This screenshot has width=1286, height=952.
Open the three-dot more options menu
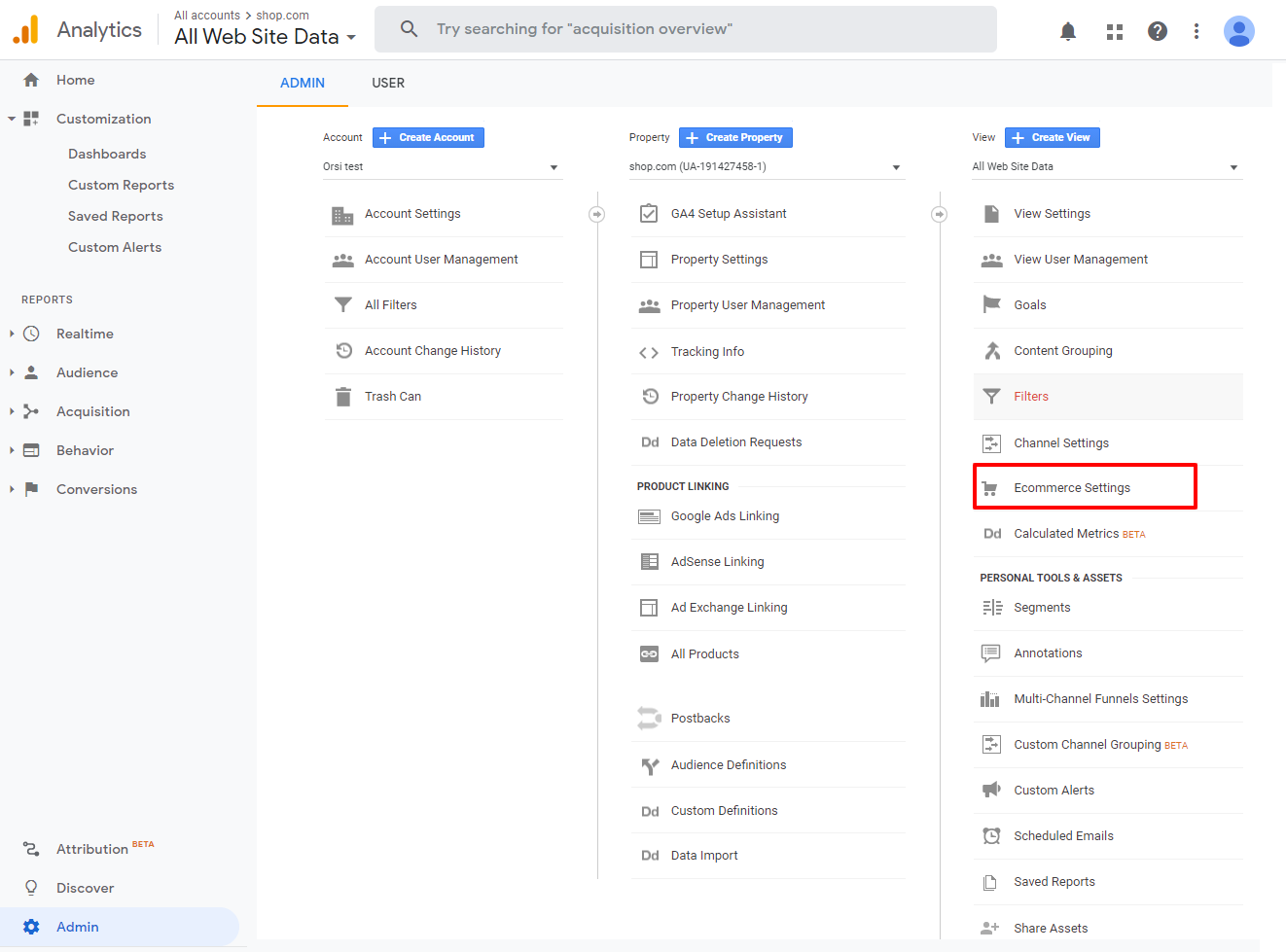1196,31
